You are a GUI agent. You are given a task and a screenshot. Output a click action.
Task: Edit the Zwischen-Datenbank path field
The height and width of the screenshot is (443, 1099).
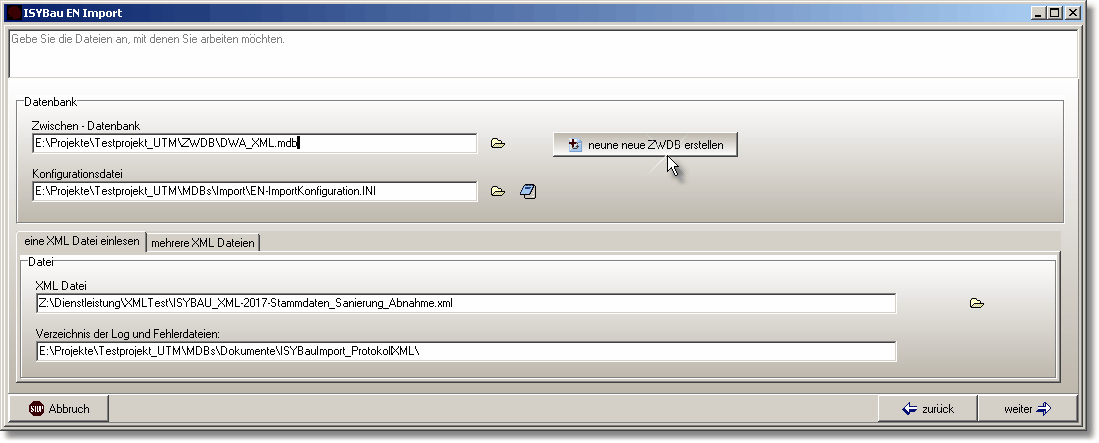[254, 144]
